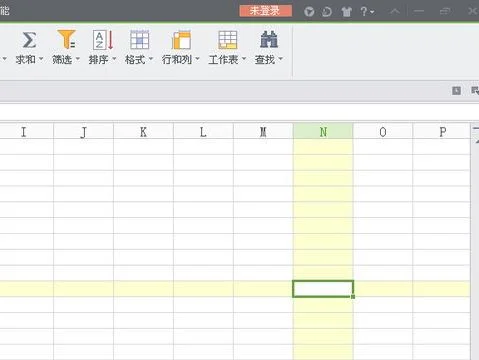Click the 未登录 login button
The height and width of the screenshot is (360, 479).
tap(266, 11)
